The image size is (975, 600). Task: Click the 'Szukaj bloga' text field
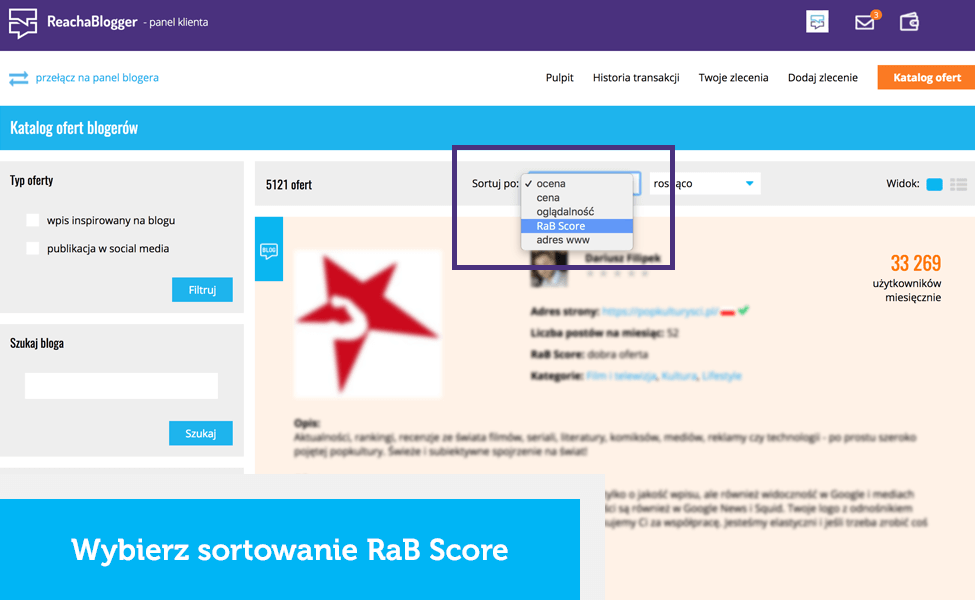[121, 386]
